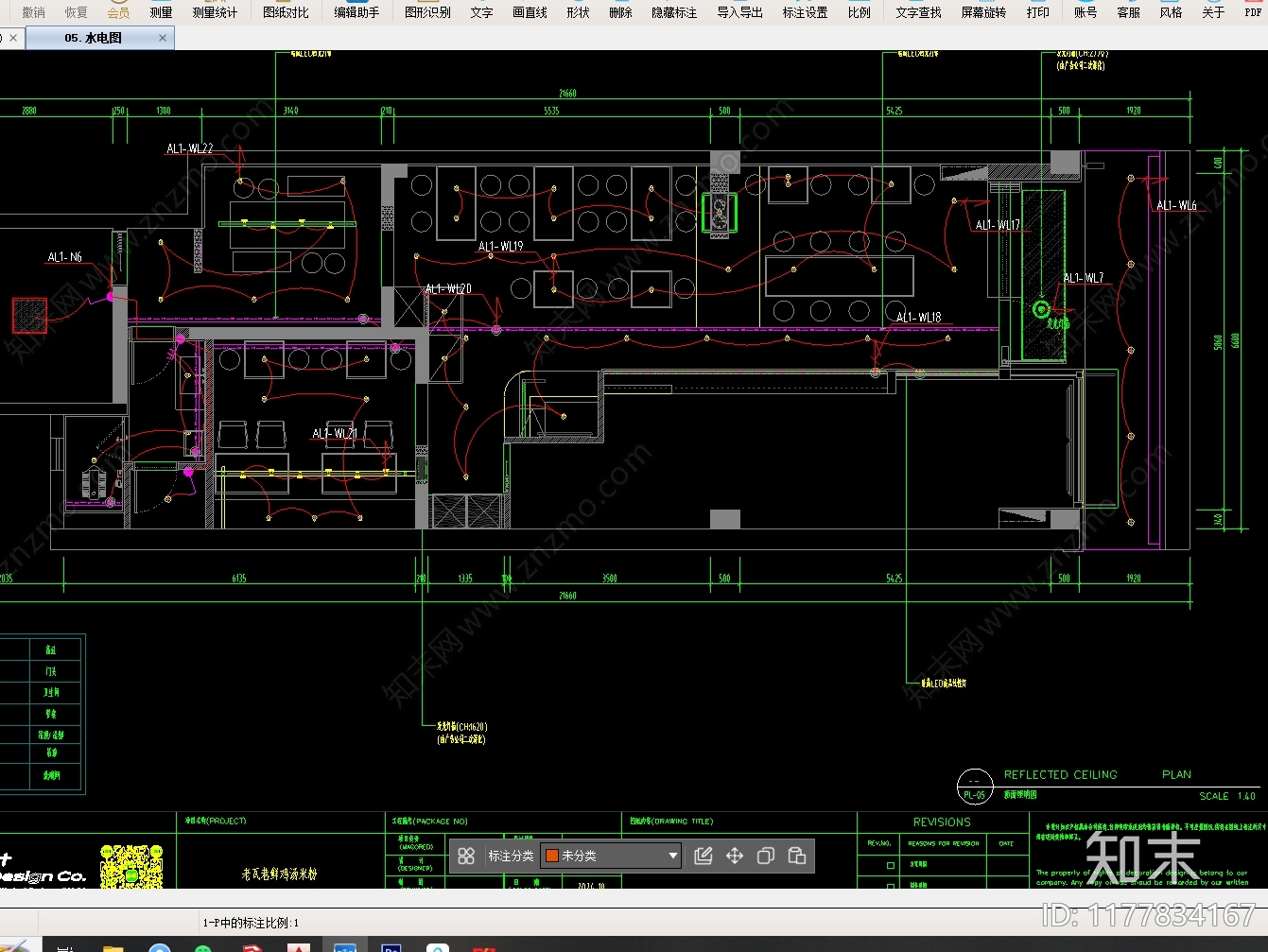
Task: Start 图形识别 shape recognition
Action: pos(427,12)
